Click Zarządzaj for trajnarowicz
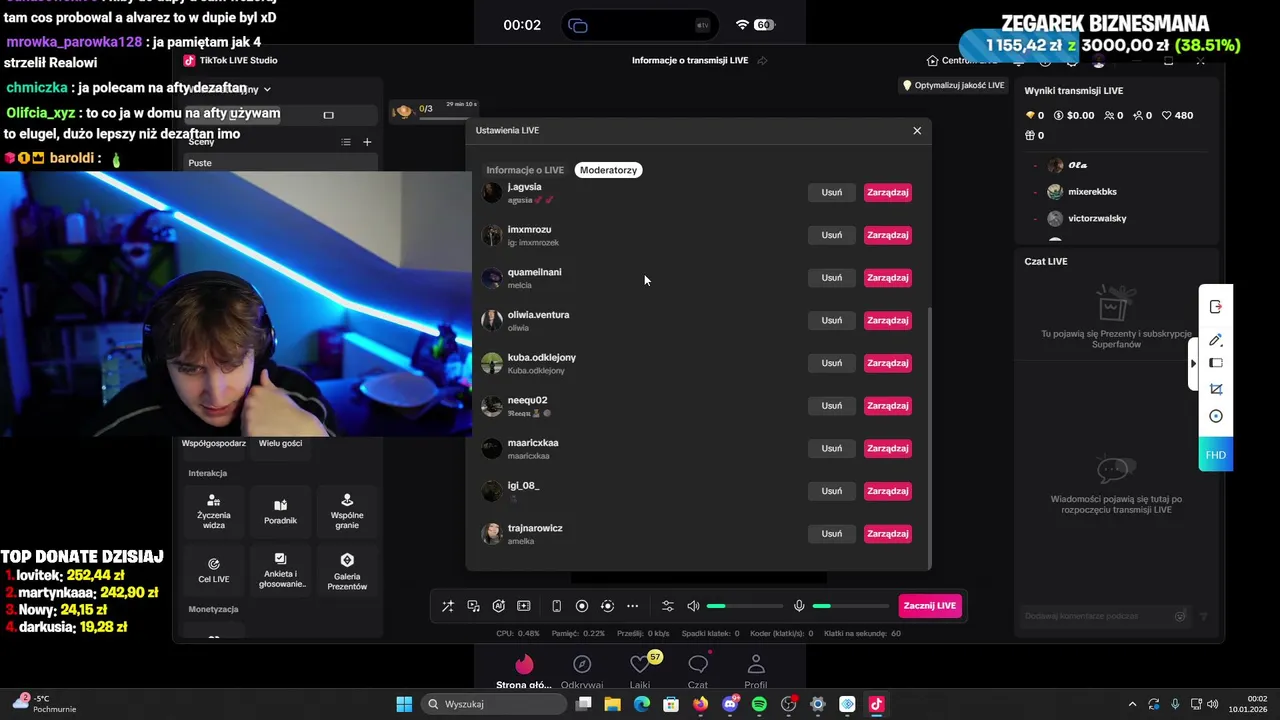 [888, 534]
